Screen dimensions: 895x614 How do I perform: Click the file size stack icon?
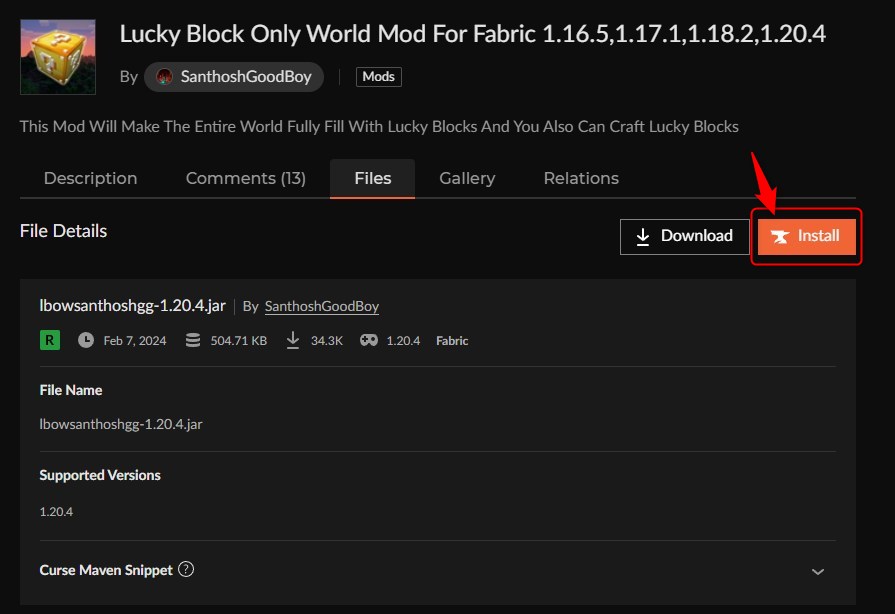click(192, 340)
